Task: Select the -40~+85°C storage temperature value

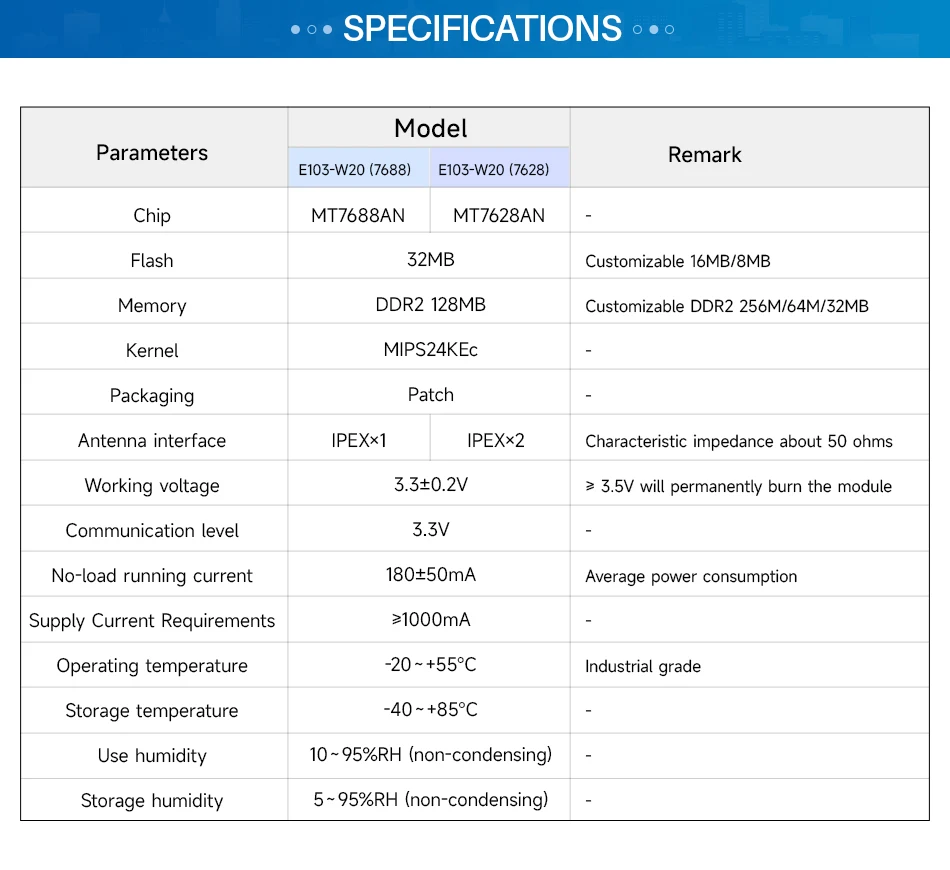Action: 430,710
